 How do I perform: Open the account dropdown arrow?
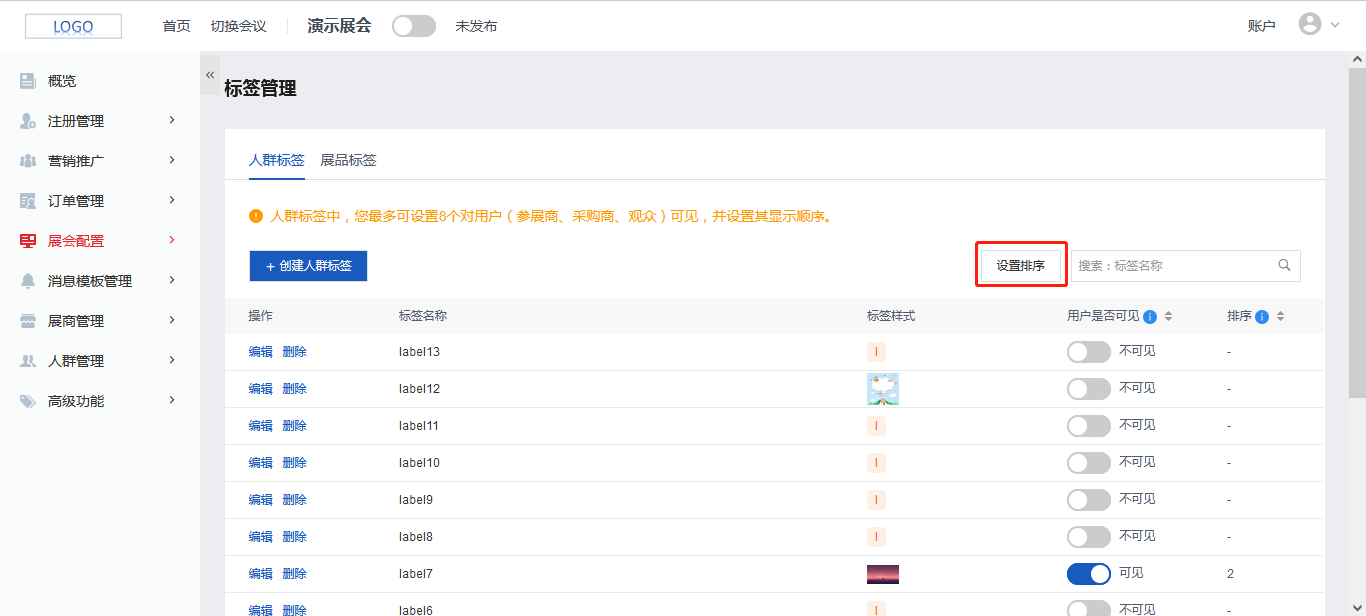(x=1335, y=26)
